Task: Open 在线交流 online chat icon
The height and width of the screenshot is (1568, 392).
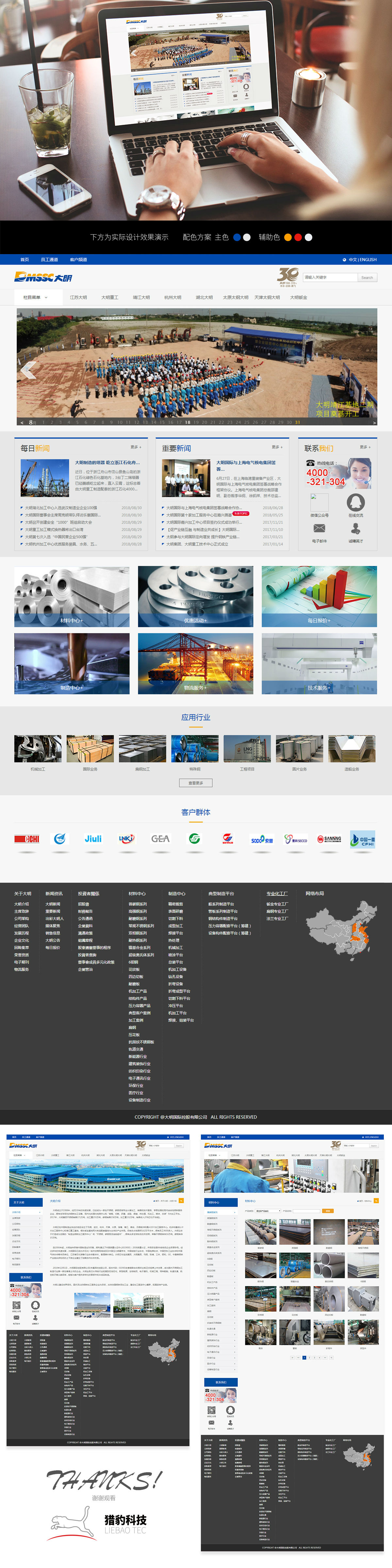Action: (355, 503)
